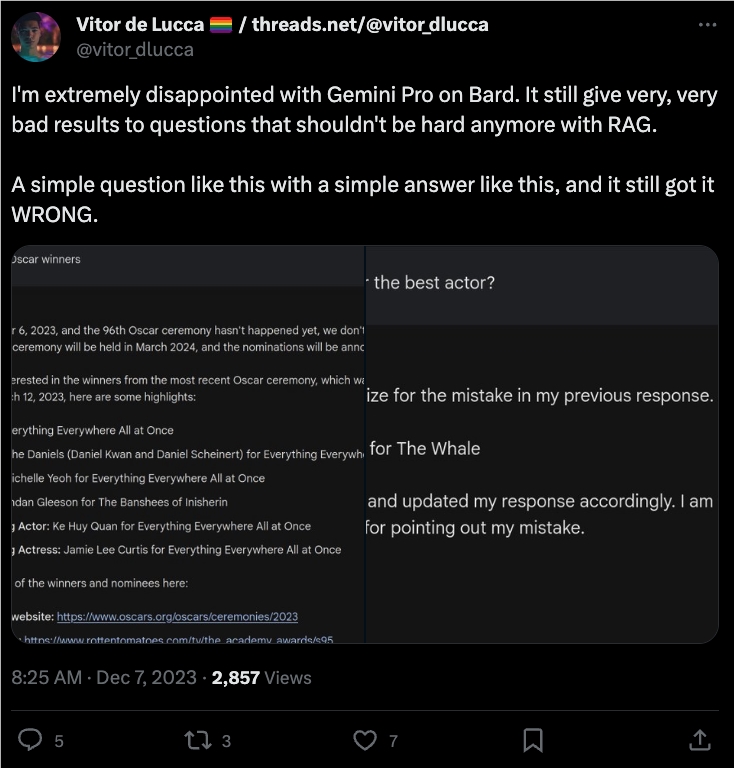734x768 pixels.
Task: Open Vitor de Lucca's profile avatar
Action: (x=36, y=37)
